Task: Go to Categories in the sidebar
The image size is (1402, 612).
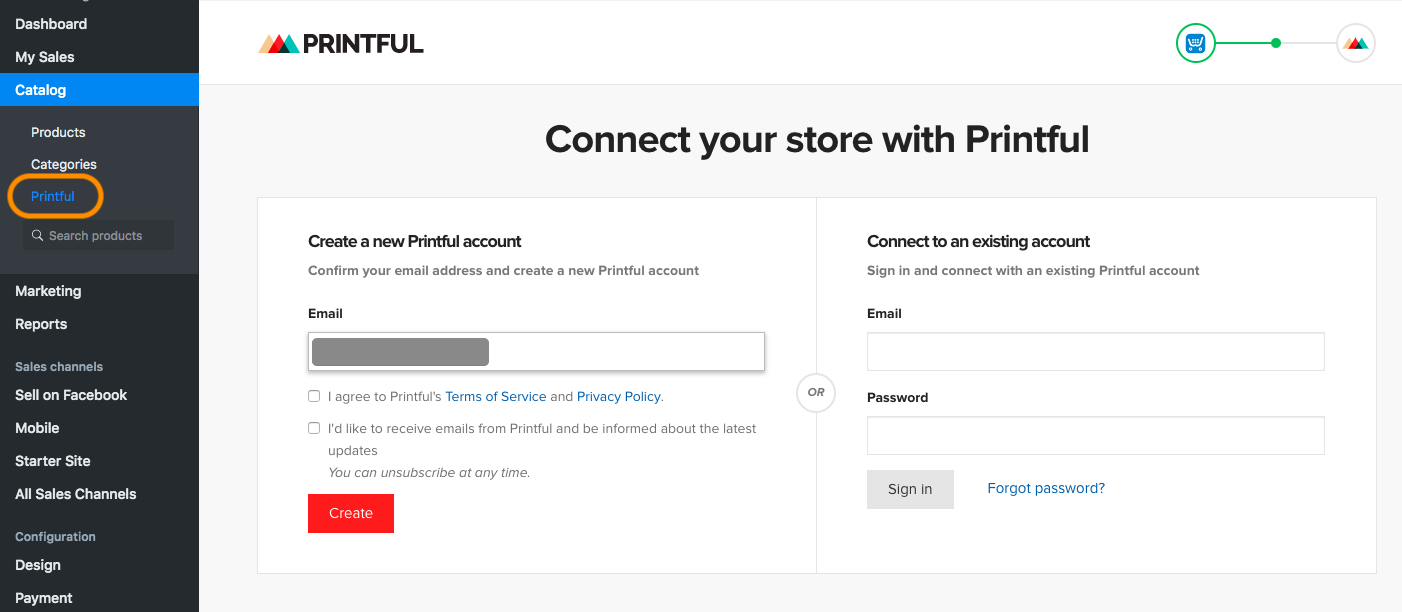Action: click(64, 164)
